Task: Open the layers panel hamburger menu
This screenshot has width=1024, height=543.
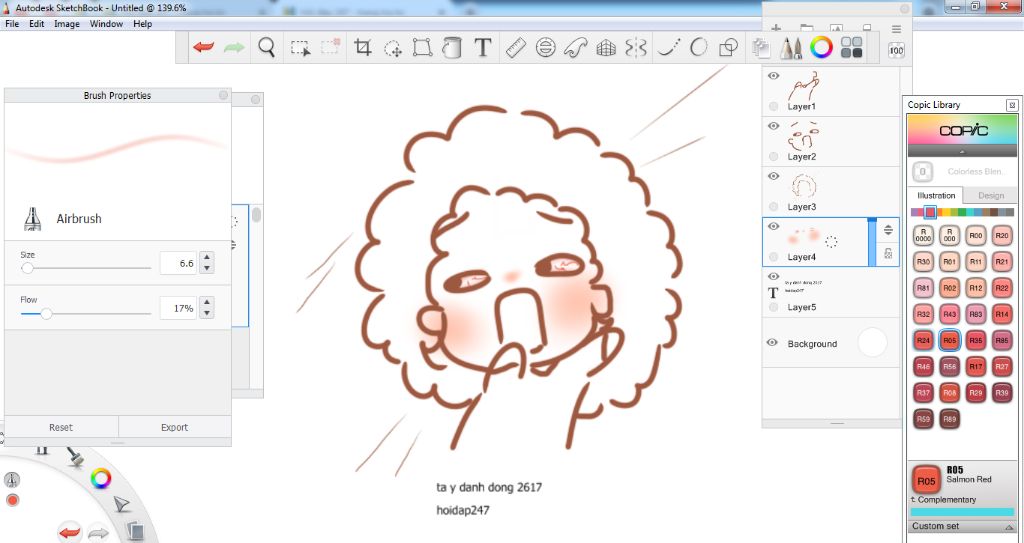Action: pyautogui.click(x=897, y=29)
